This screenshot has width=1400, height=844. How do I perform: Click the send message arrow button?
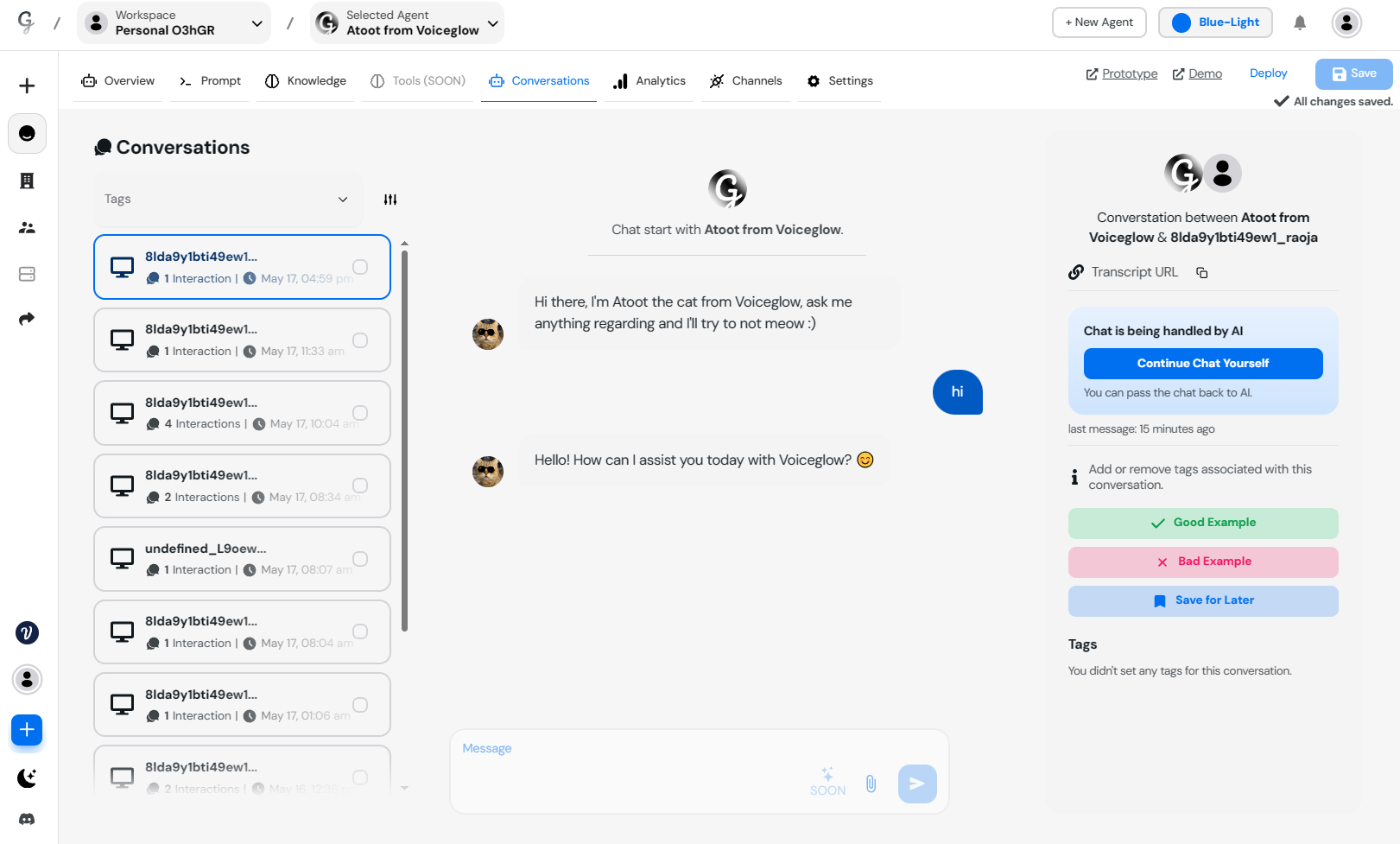917,784
